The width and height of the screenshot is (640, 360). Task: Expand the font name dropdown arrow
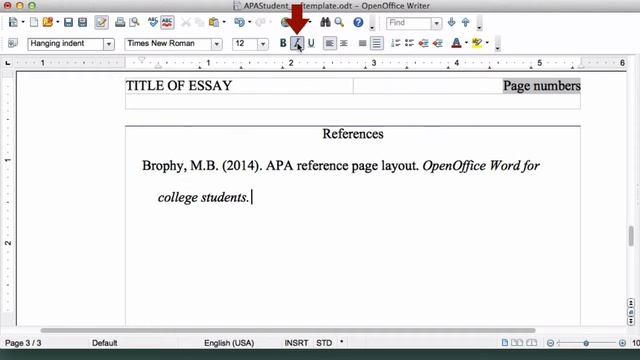tap(217, 44)
